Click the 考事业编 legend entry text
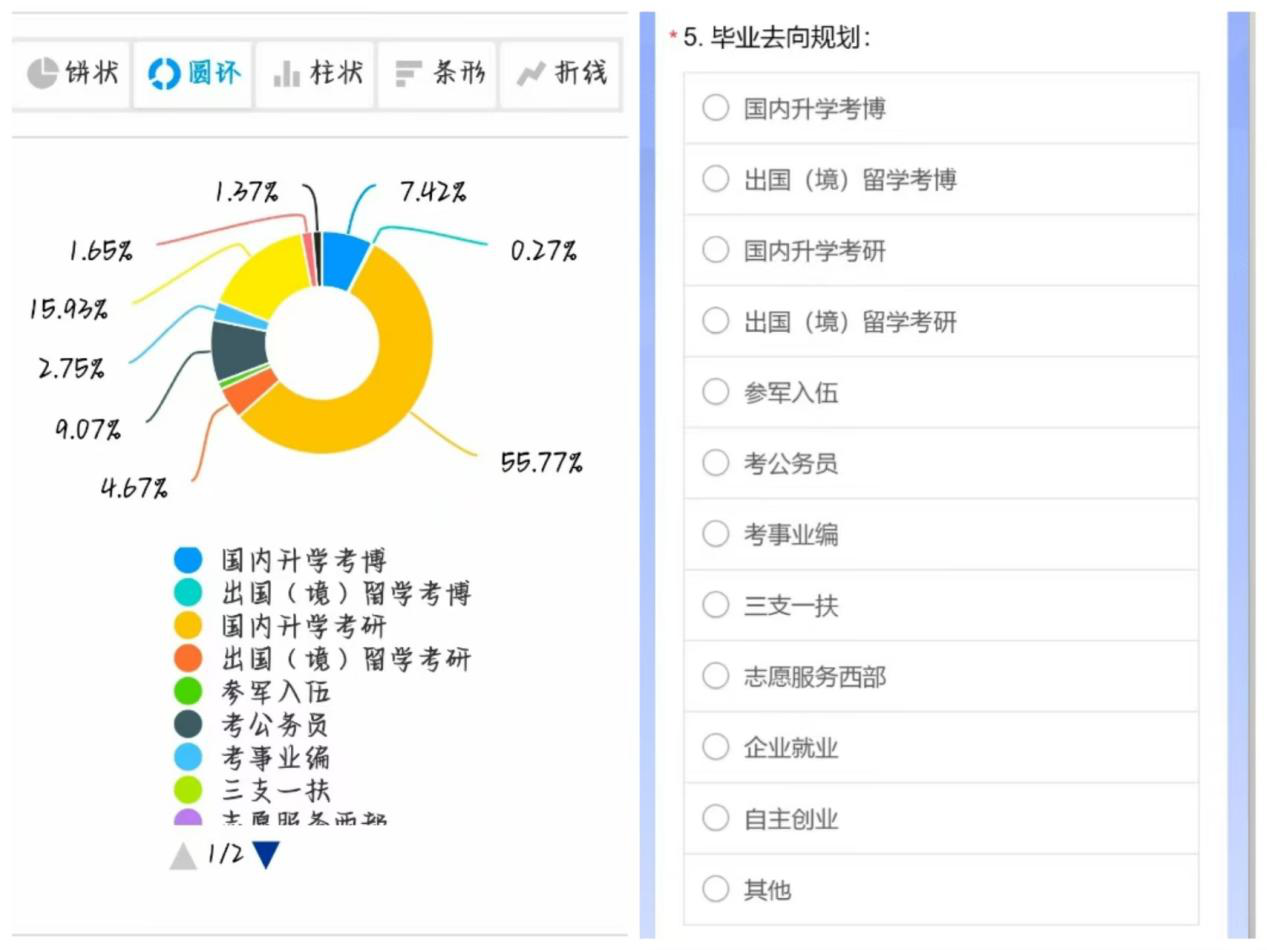 click(x=275, y=757)
